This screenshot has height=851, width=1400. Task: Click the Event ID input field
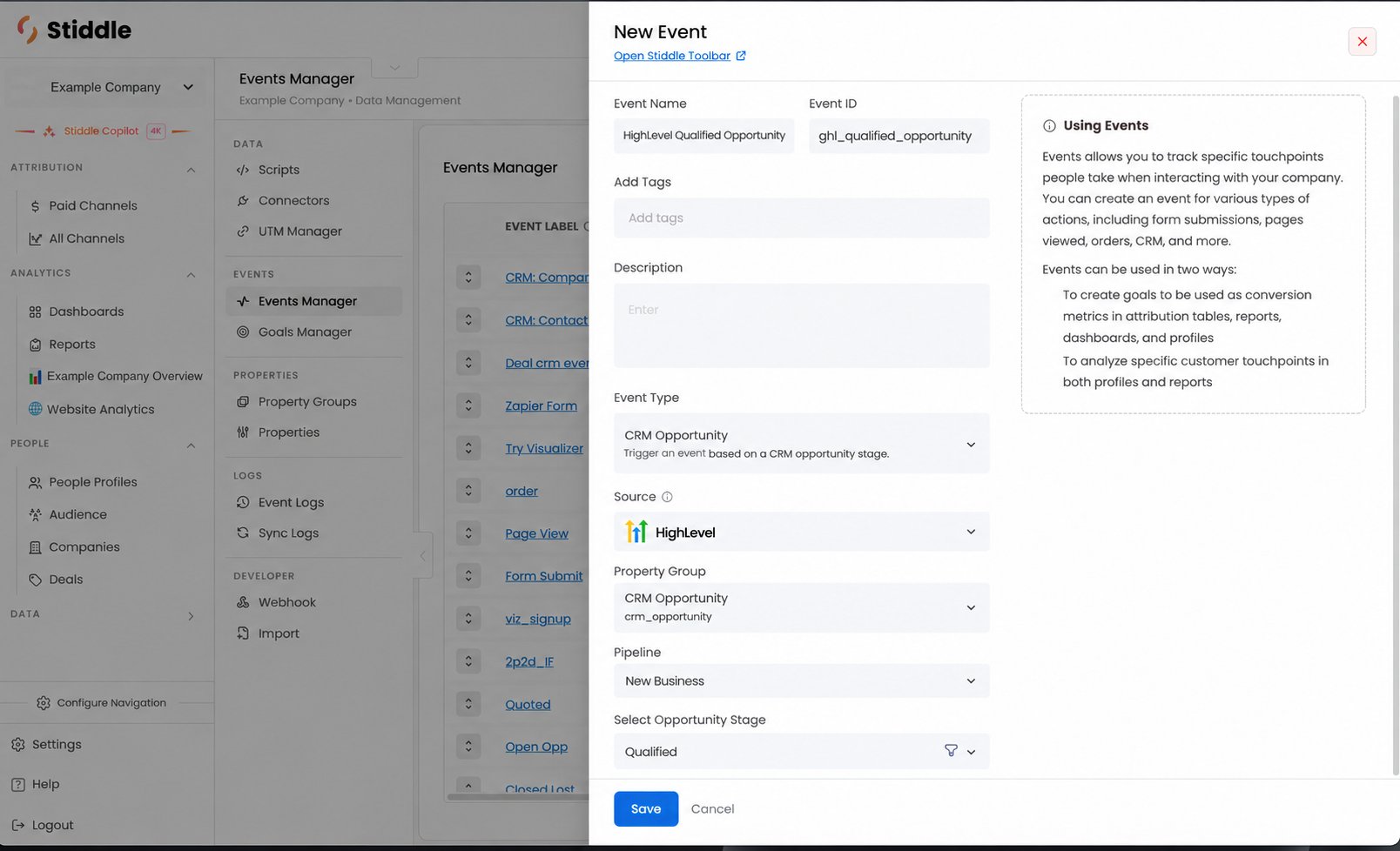(899, 136)
